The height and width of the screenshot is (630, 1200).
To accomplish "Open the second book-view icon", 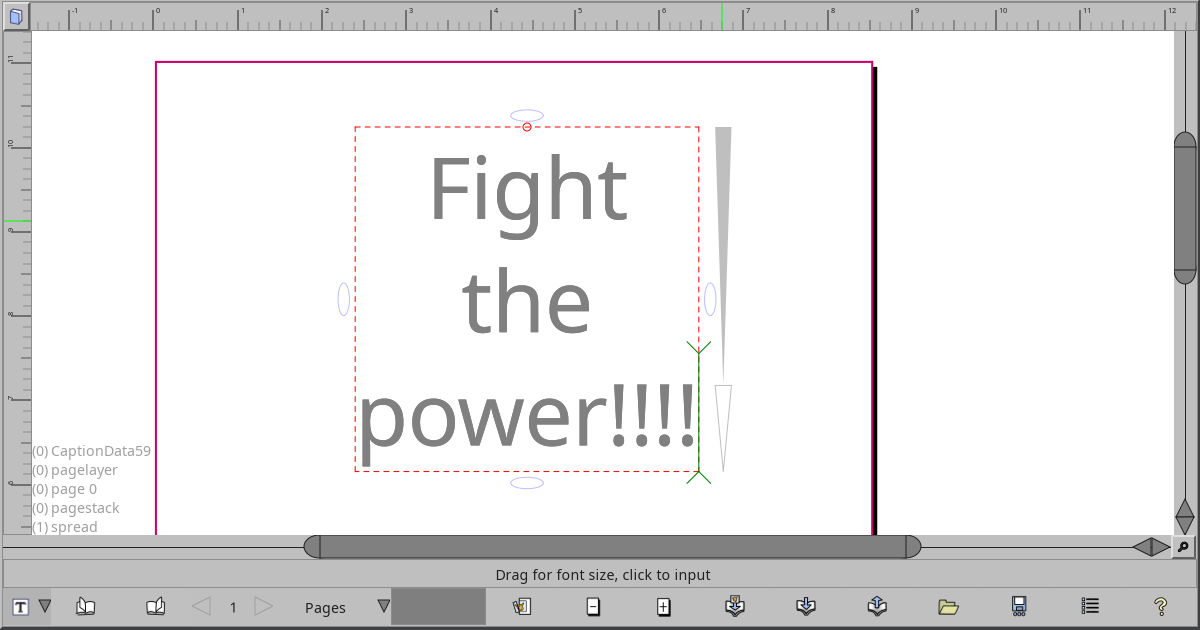I will pyautogui.click(x=156, y=606).
